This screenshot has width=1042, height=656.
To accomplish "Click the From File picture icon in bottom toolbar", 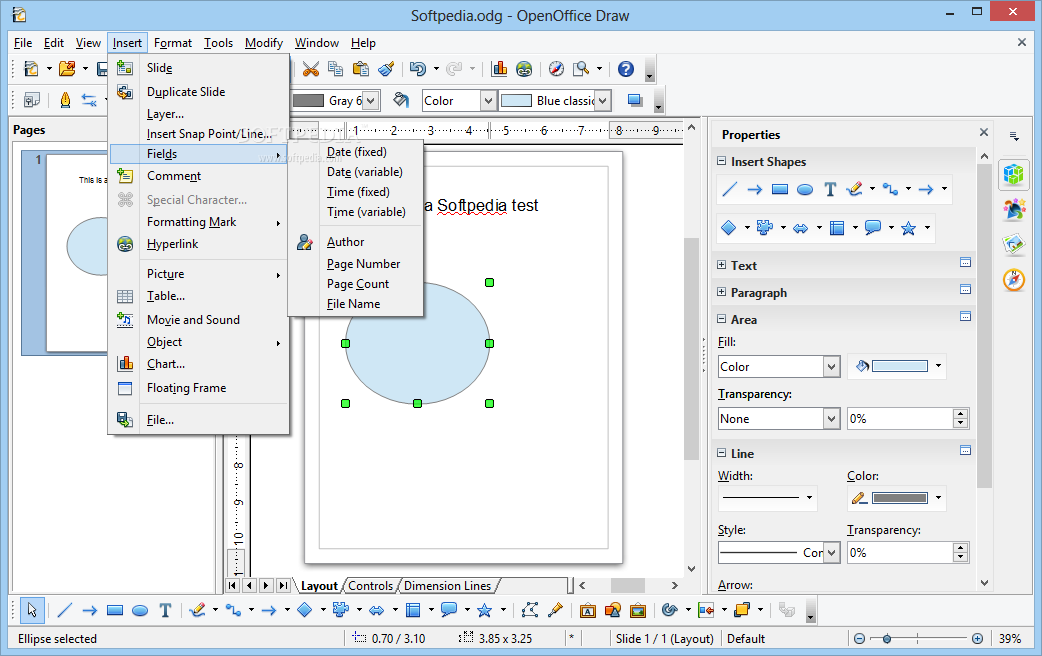I will point(638,610).
